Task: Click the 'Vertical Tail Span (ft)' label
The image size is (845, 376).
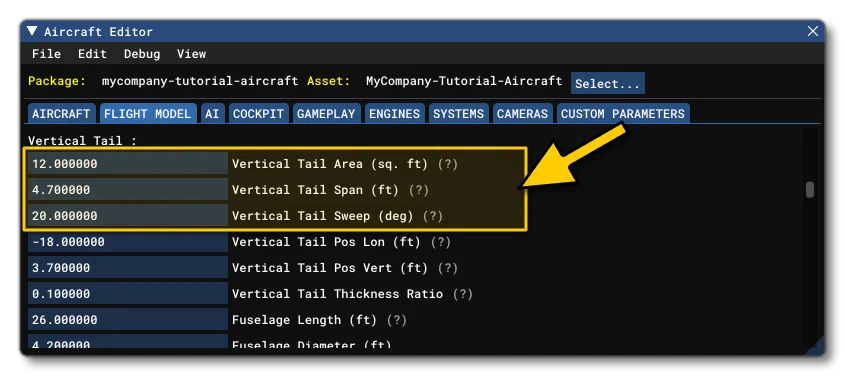Action: (x=315, y=190)
